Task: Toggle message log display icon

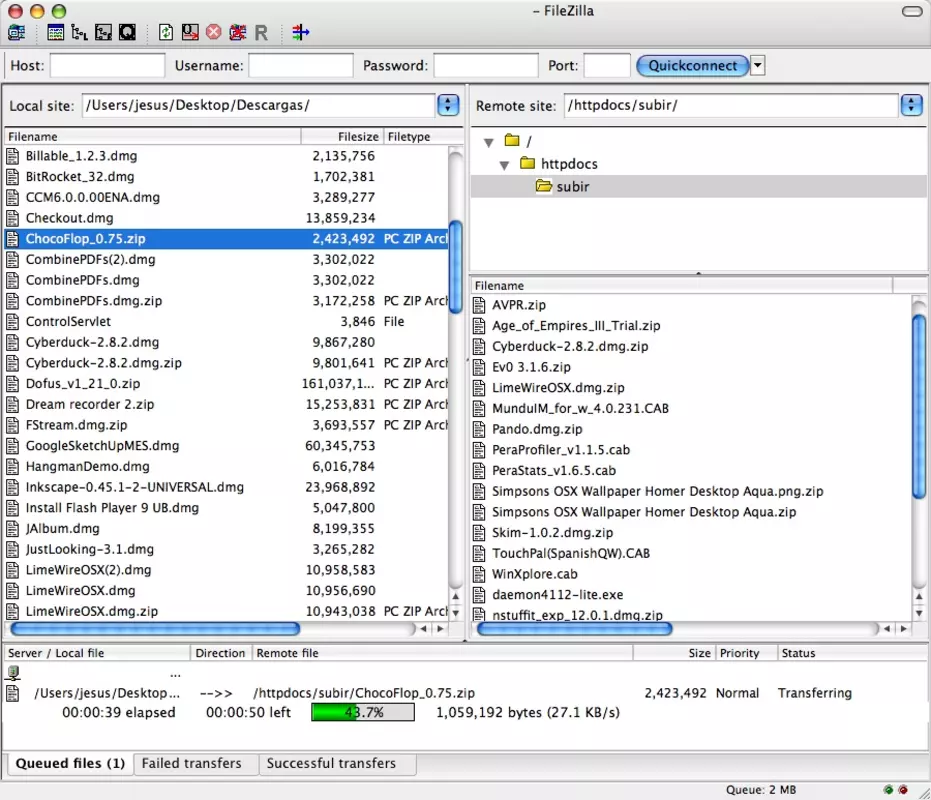Action: 55,33
